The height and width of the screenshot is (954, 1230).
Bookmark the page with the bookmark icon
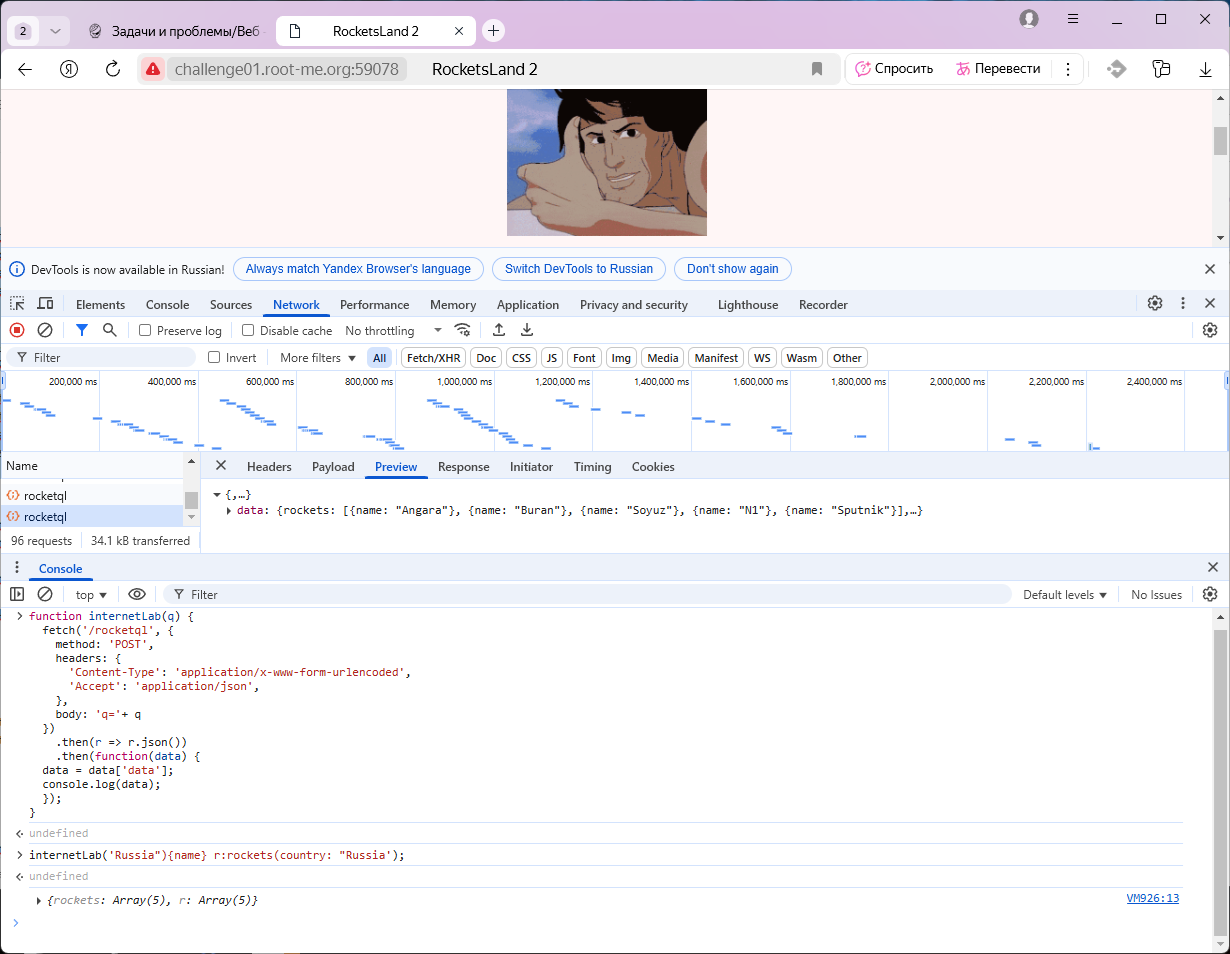(817, 69)
